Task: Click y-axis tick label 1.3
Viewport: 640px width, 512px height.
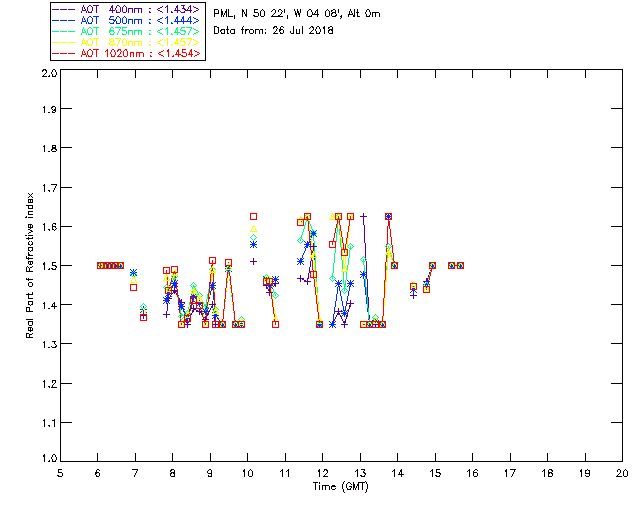Action: [x=48, y=344]
